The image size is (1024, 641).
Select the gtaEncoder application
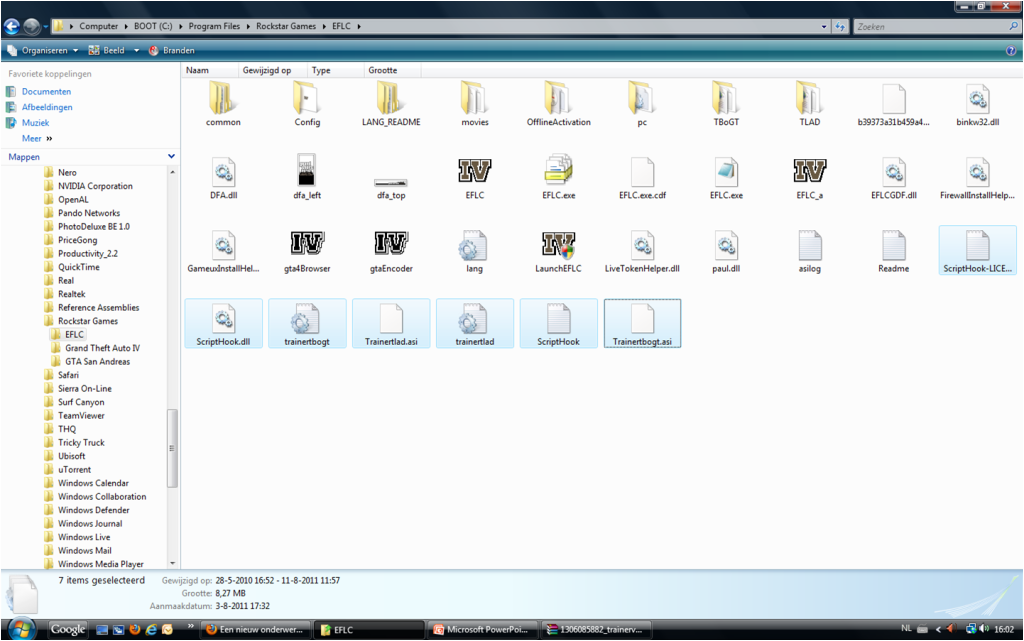[391, 251]
